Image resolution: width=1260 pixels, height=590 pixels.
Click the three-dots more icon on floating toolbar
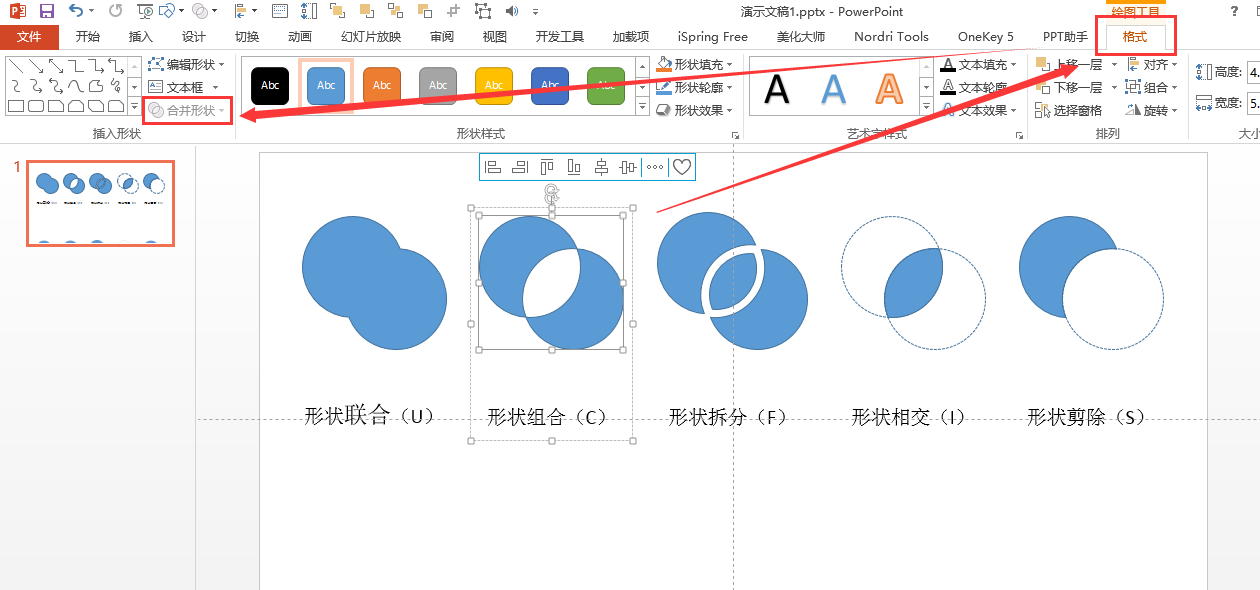pos(654,167)
